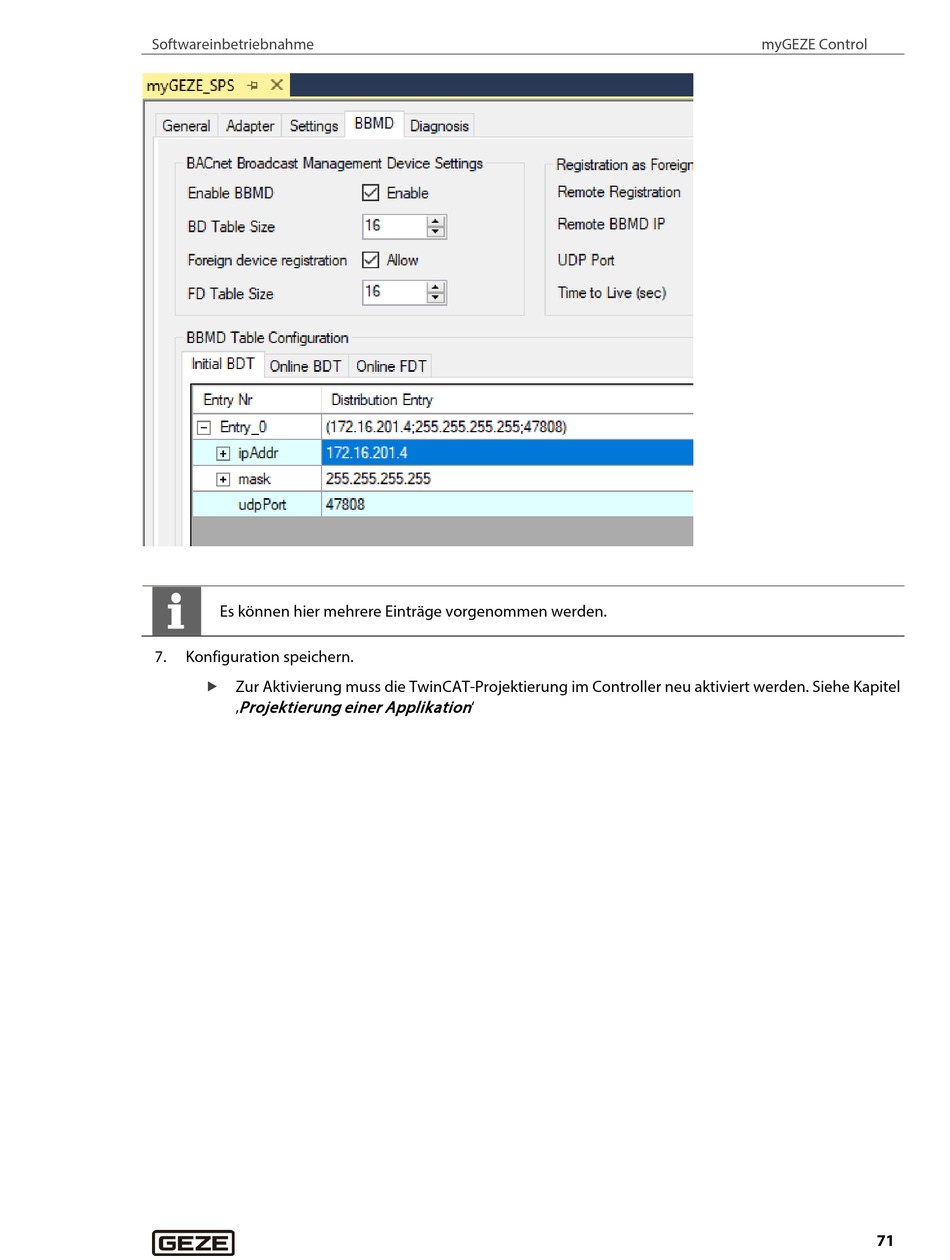
Task: Toggle the Foreign device registration Allow checkbox
Action: pyautogui.click(x=371, y=260)
